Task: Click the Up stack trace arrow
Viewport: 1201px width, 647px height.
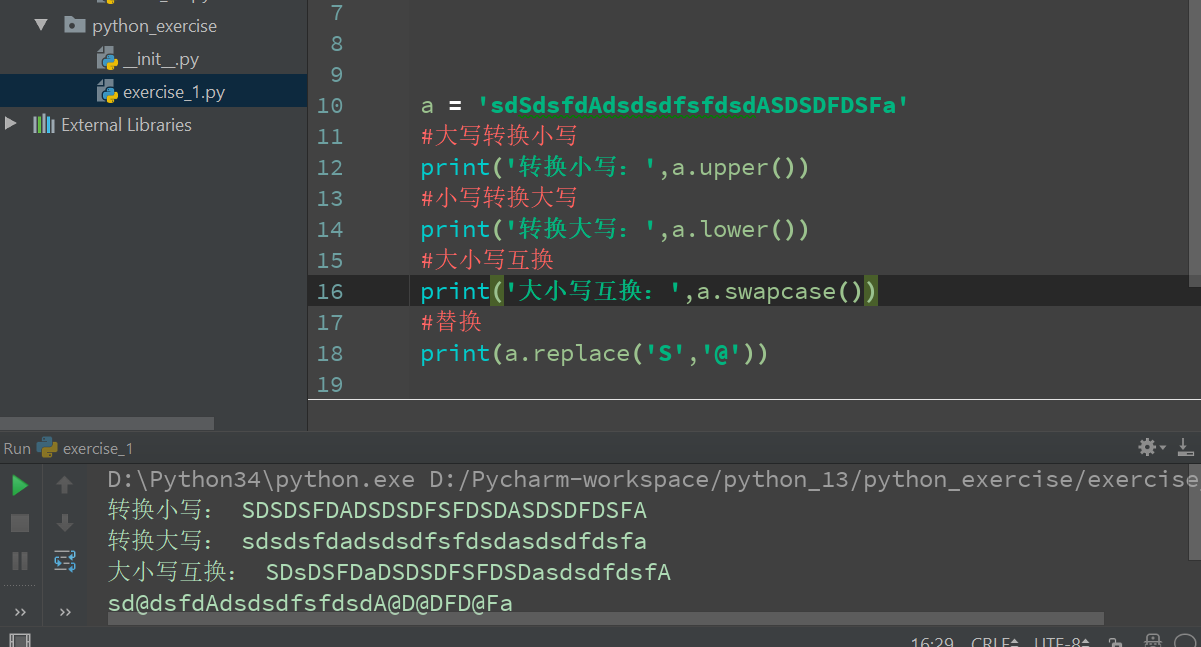Action: (65, 486)
